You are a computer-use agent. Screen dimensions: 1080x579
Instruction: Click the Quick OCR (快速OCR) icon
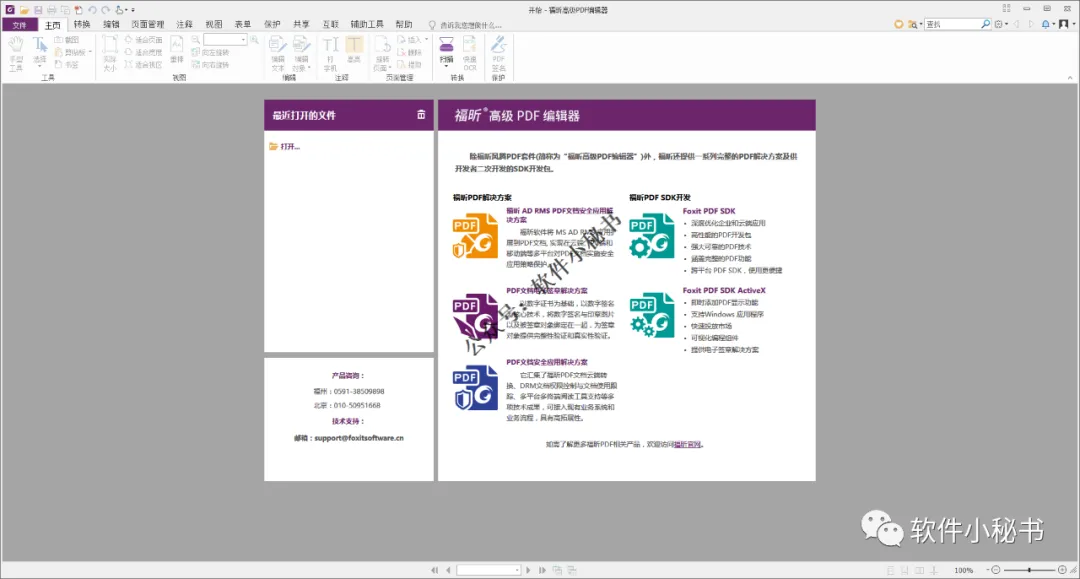[x=470, y=54]
